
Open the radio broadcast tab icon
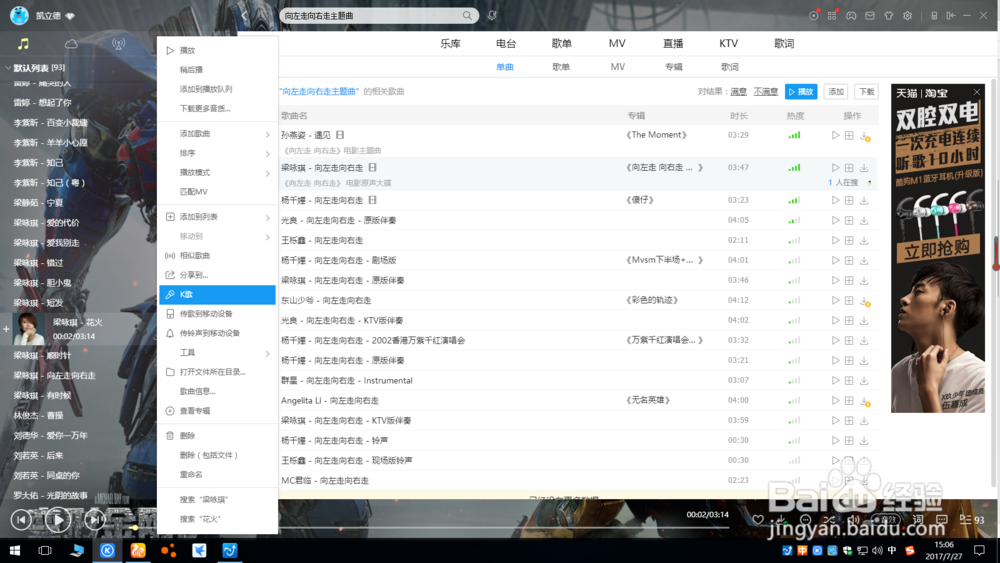(119, 44)
